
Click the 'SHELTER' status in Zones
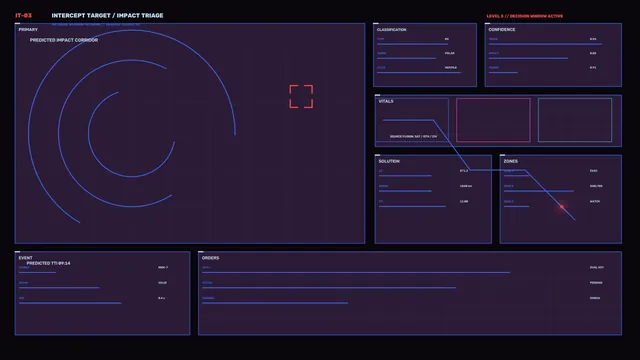click(x=596, y=186)
